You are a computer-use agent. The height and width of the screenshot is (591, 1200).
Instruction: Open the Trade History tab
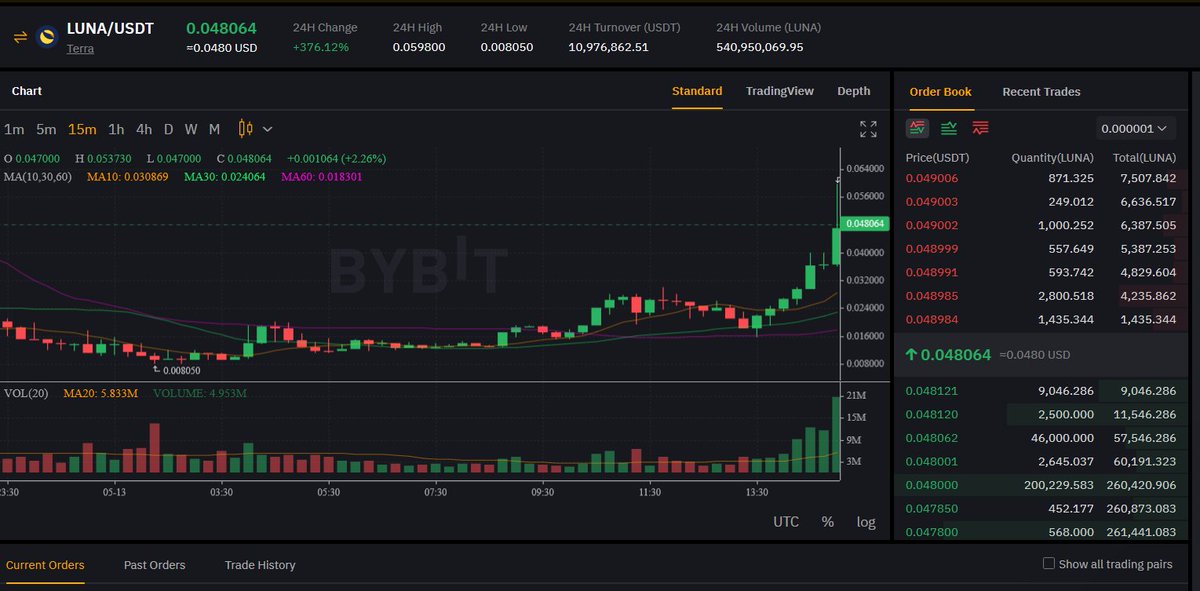pos(260,565)
